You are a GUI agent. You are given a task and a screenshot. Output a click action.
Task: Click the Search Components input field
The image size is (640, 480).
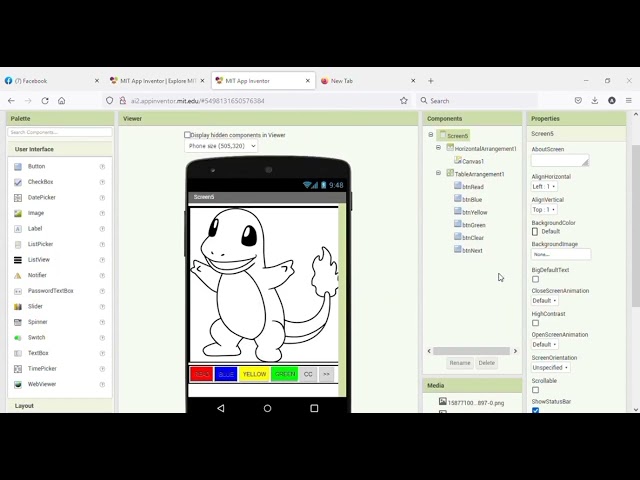click(60, 132)
